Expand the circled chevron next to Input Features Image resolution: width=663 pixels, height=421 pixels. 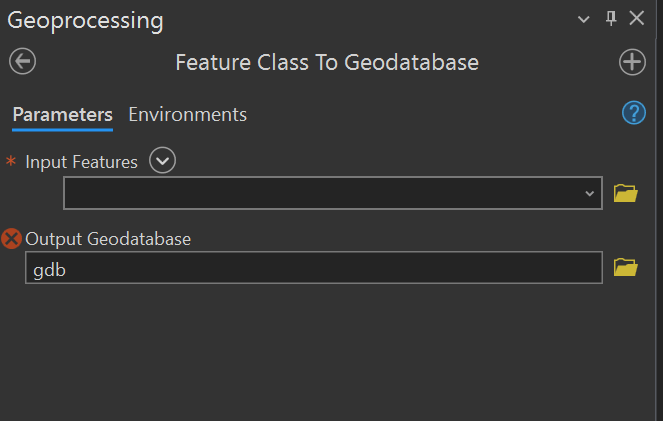[162, 160]
